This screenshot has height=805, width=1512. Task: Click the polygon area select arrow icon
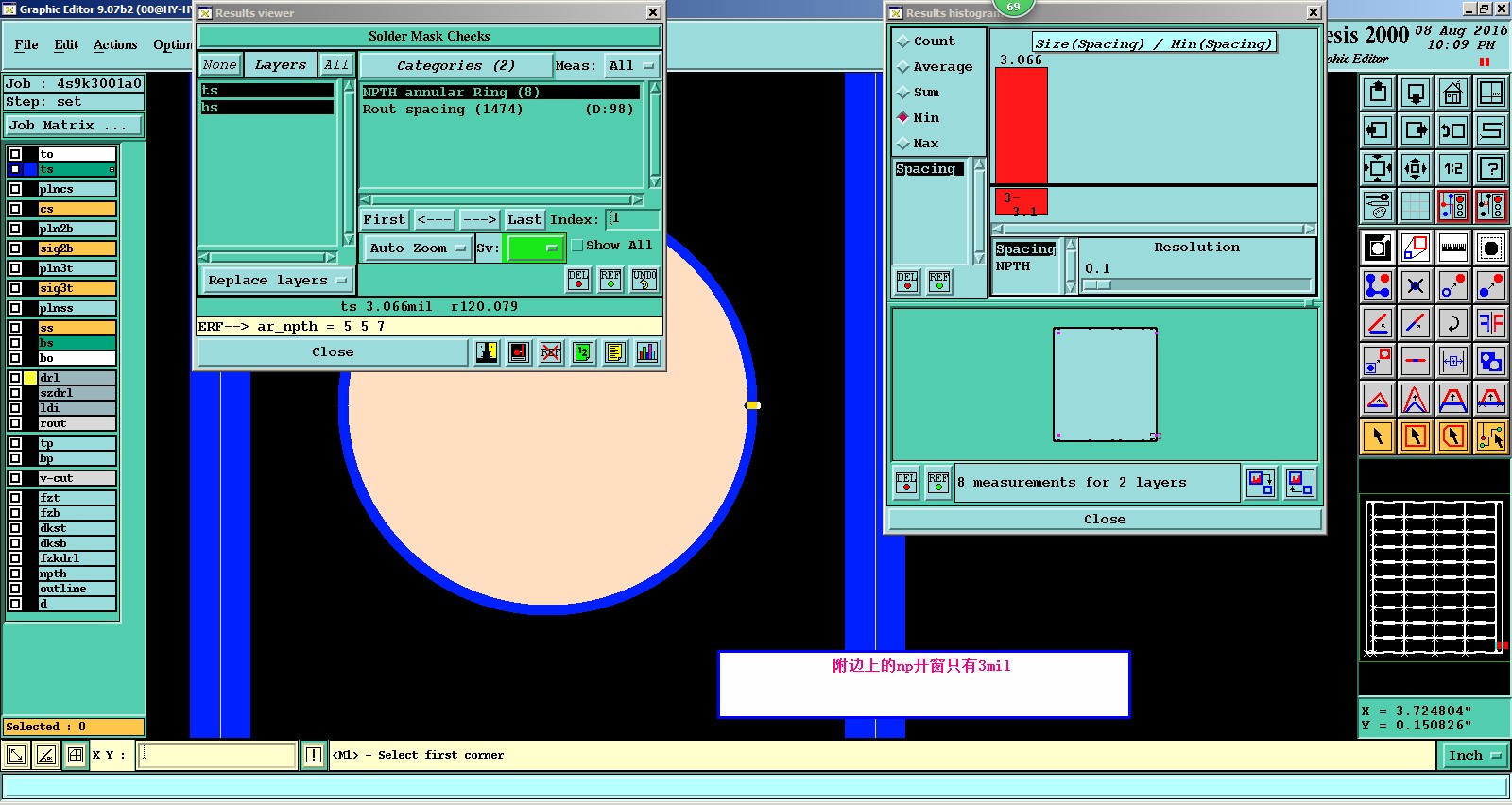pos(1453,437)
